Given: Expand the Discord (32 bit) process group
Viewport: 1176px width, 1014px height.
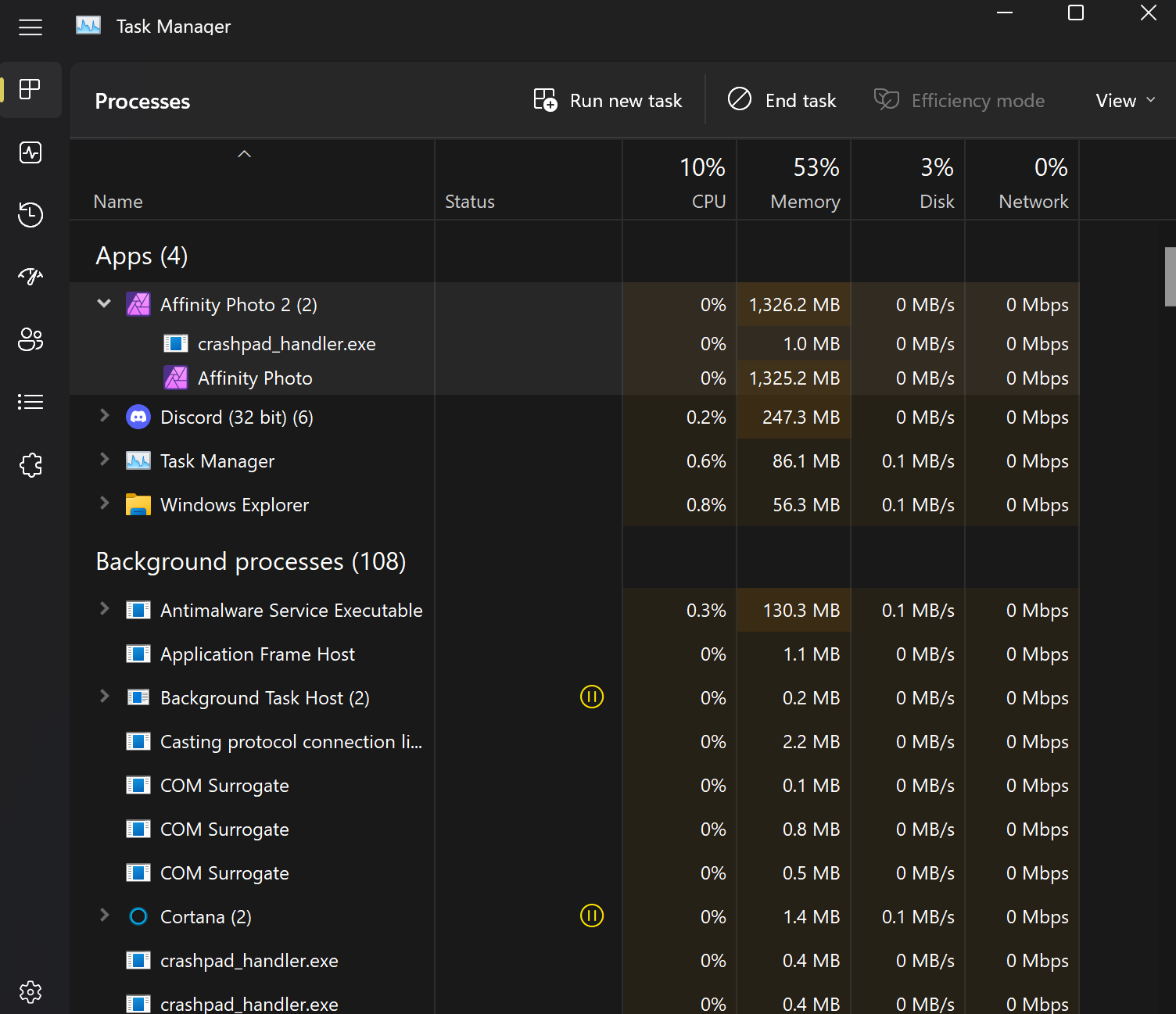Looking at the screenshot, I should (x=104, y=416).
